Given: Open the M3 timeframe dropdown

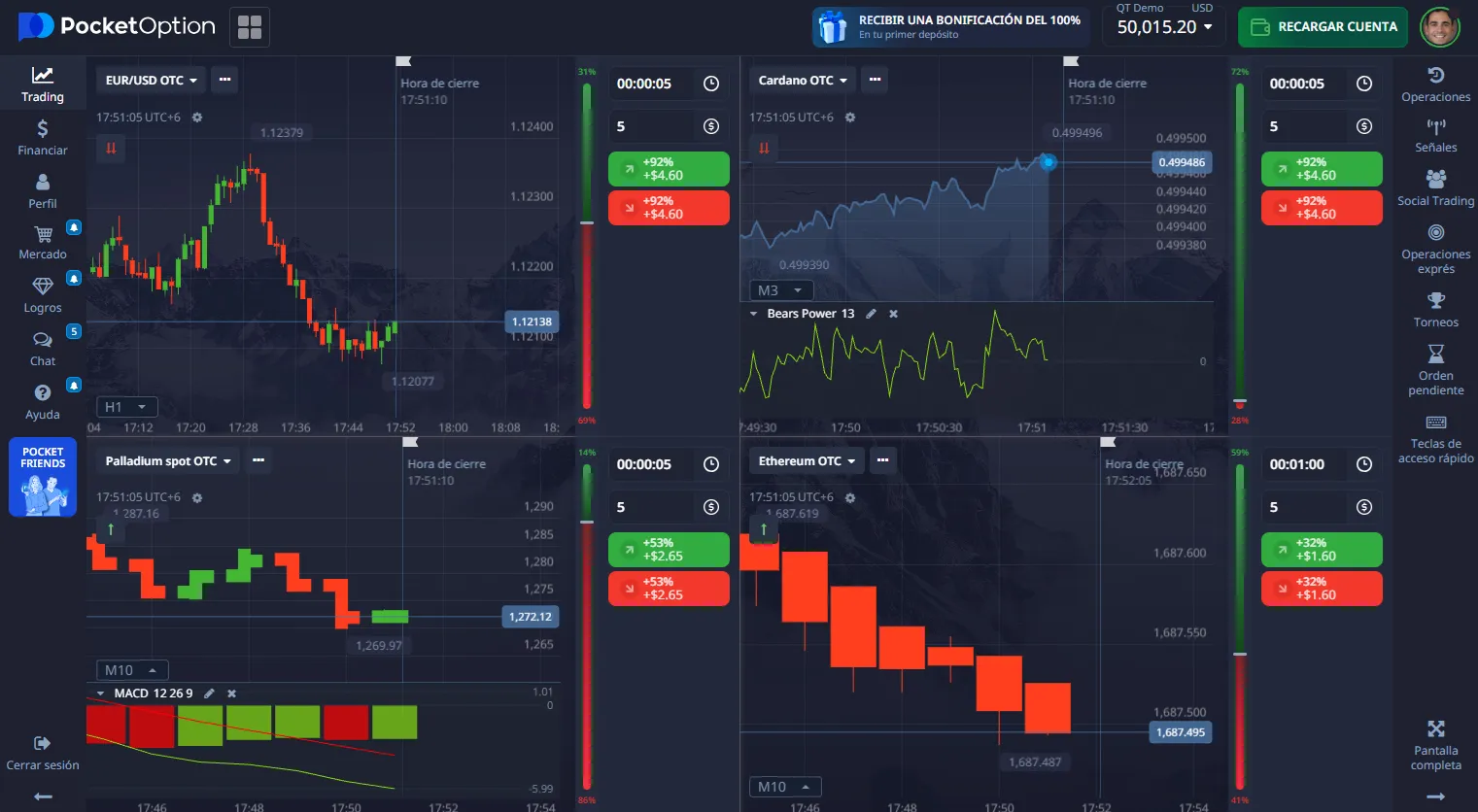Looking at the screenshot, I should [x=780, y=290].
